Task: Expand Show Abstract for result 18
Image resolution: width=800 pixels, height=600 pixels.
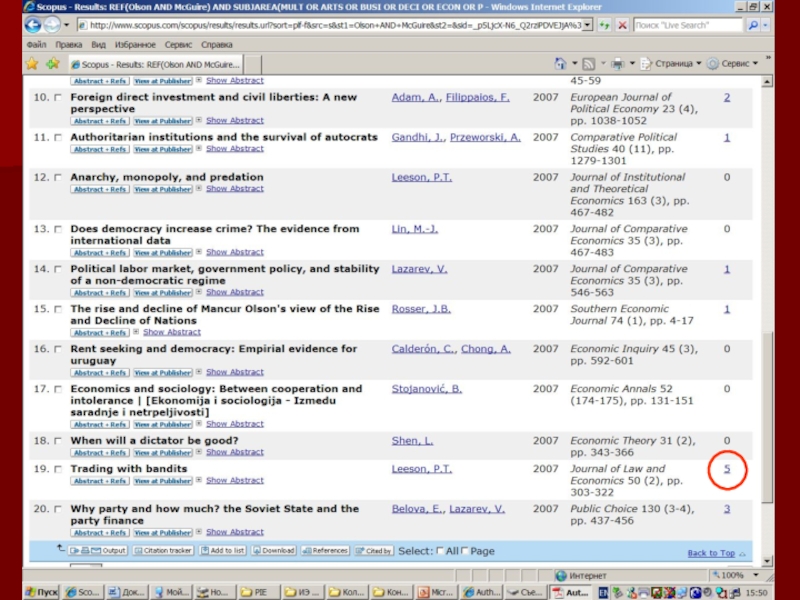Action: click(x=235, y=452)
